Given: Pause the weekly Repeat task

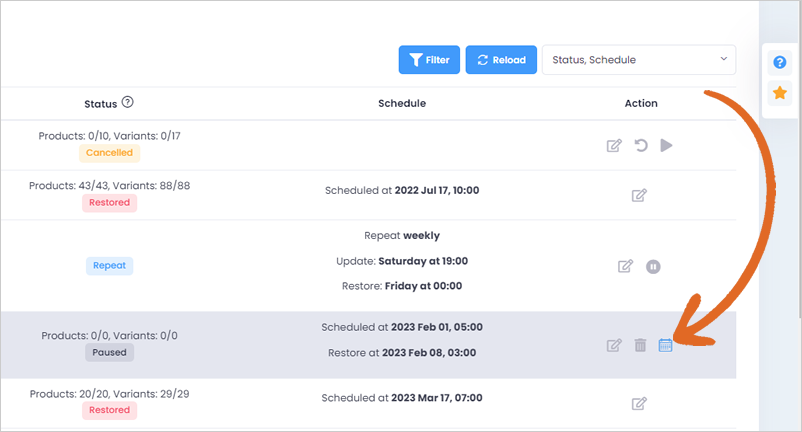Looking at the screenshot, I should 653,267.
